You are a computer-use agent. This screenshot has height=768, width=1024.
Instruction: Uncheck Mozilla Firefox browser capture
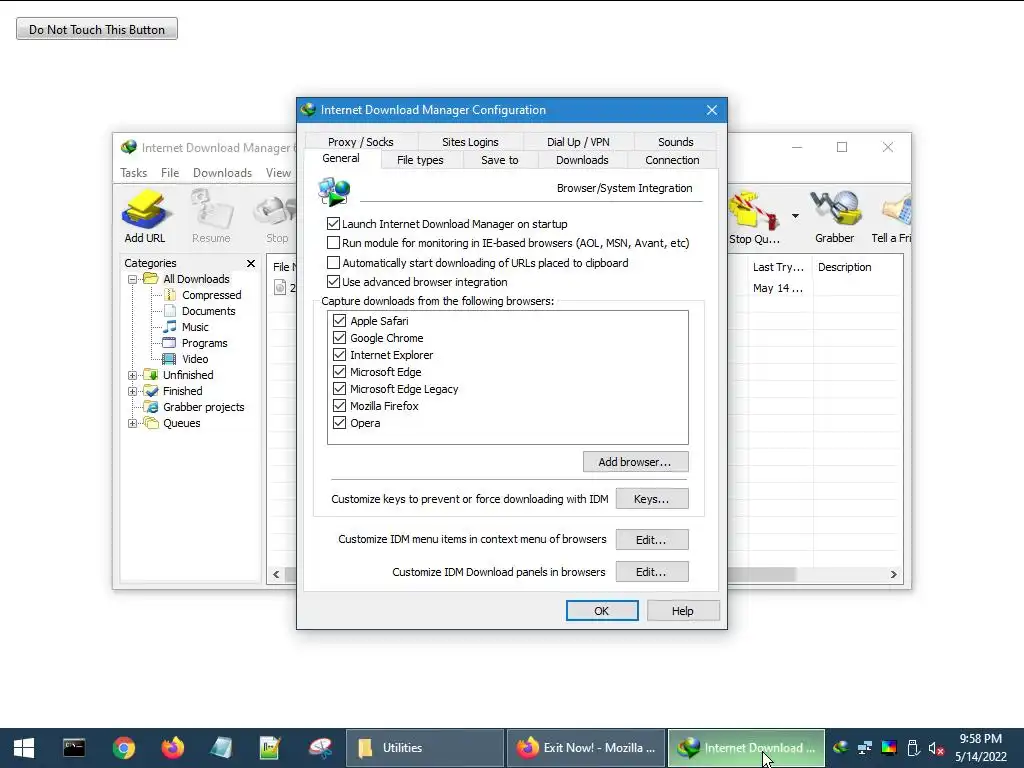point(339,406)
